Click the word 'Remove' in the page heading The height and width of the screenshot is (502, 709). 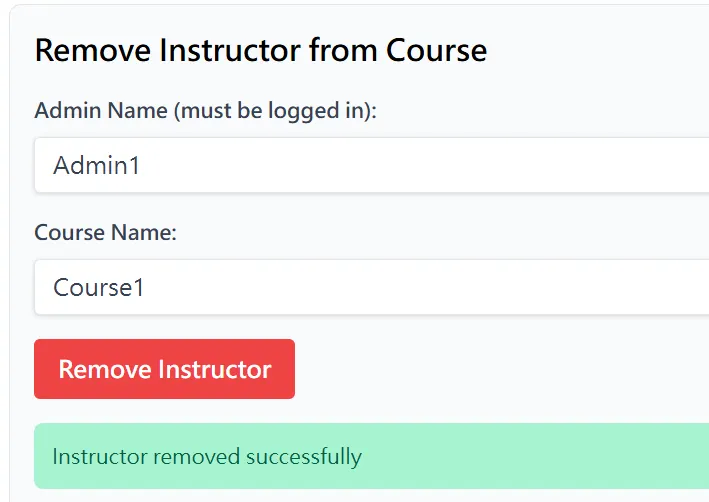(x=85, y=50)
